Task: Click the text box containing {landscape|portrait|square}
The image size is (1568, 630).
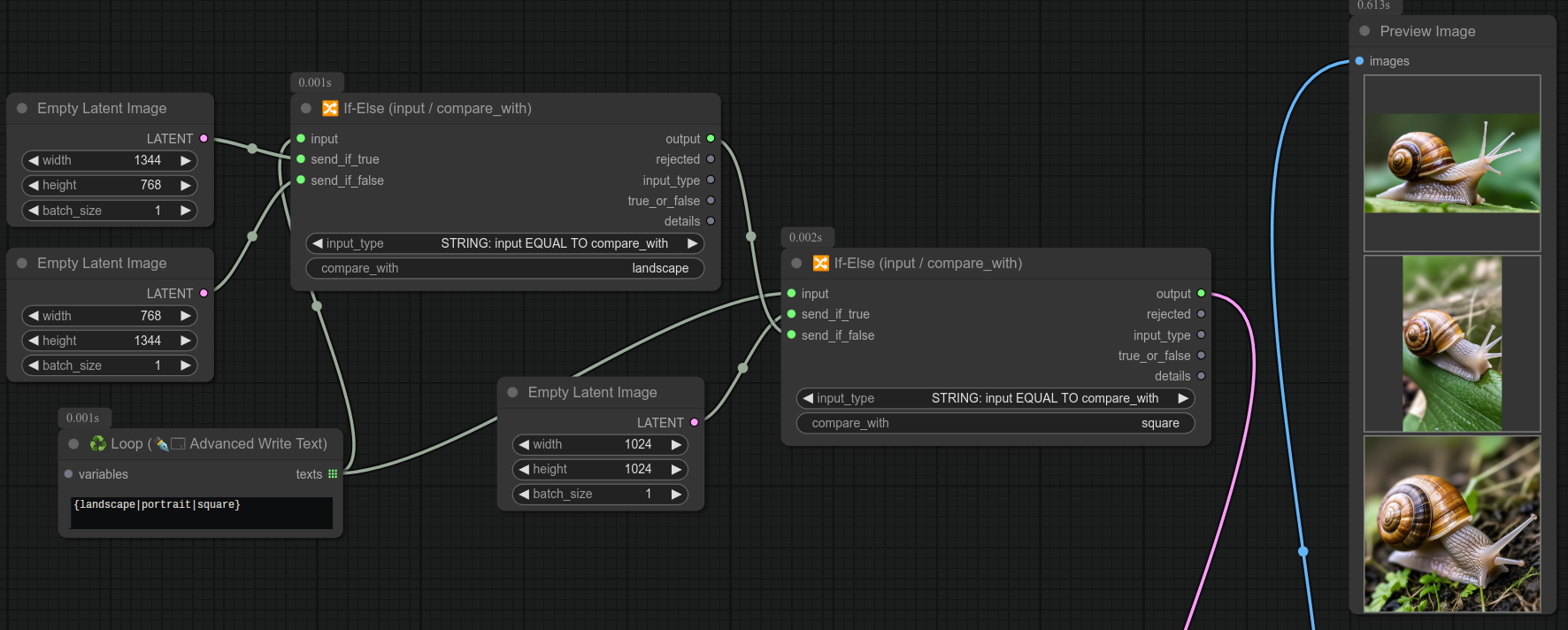Action: pyautogui.click(x=201, y=512)
